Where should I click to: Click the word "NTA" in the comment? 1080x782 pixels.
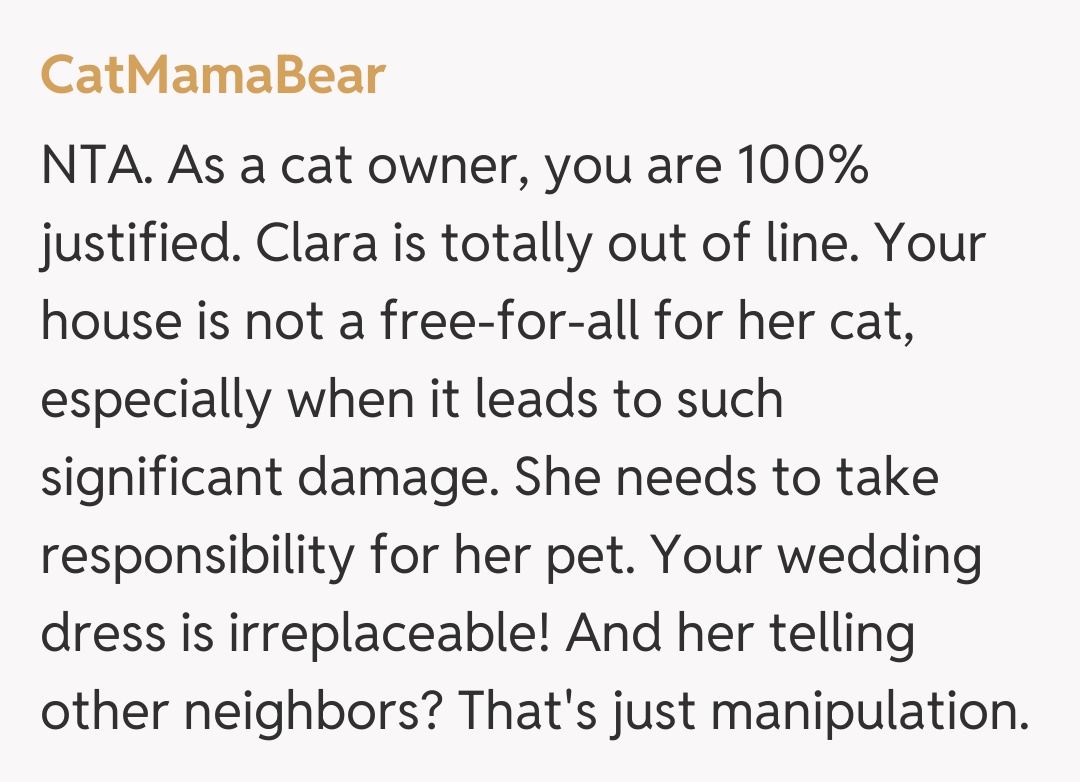[x=92, y=165]
